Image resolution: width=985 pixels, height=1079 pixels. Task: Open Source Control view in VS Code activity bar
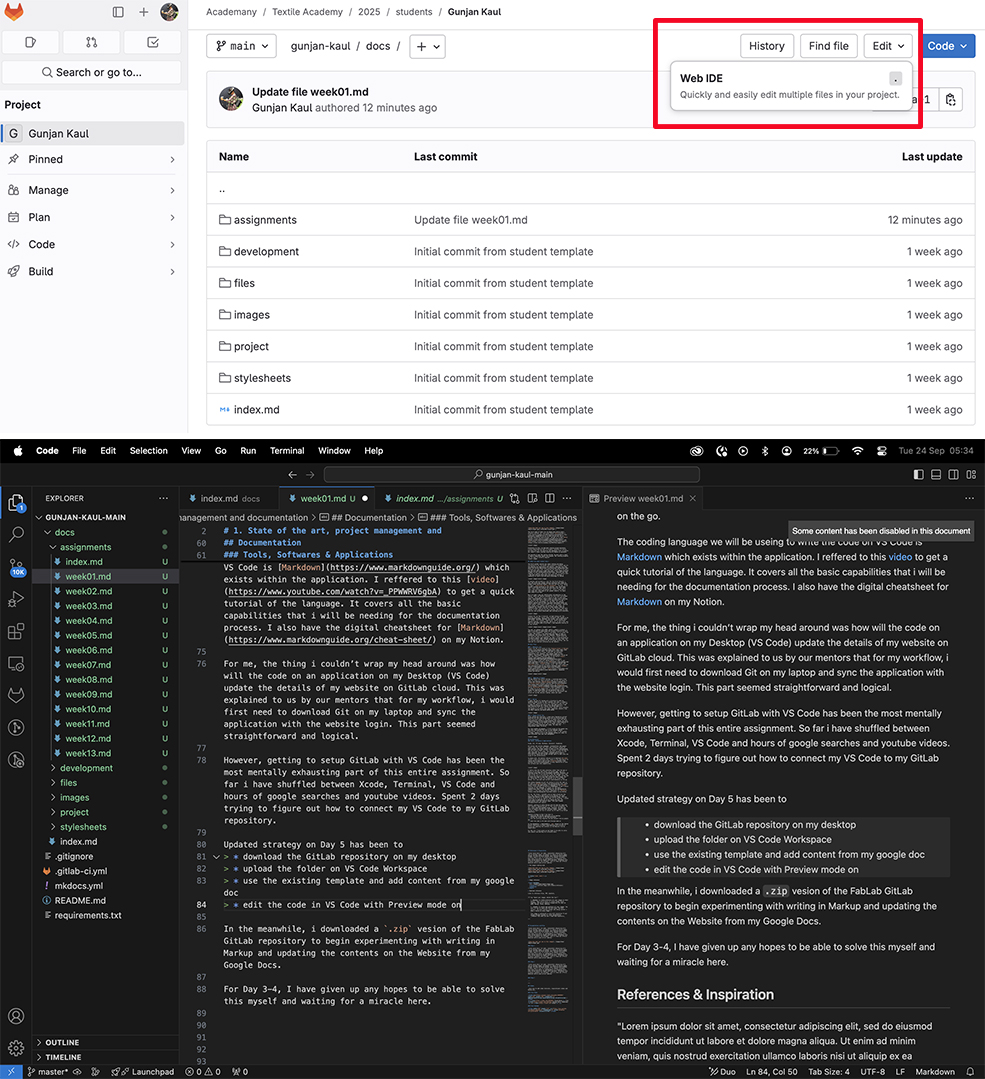[x=17, y=566]
